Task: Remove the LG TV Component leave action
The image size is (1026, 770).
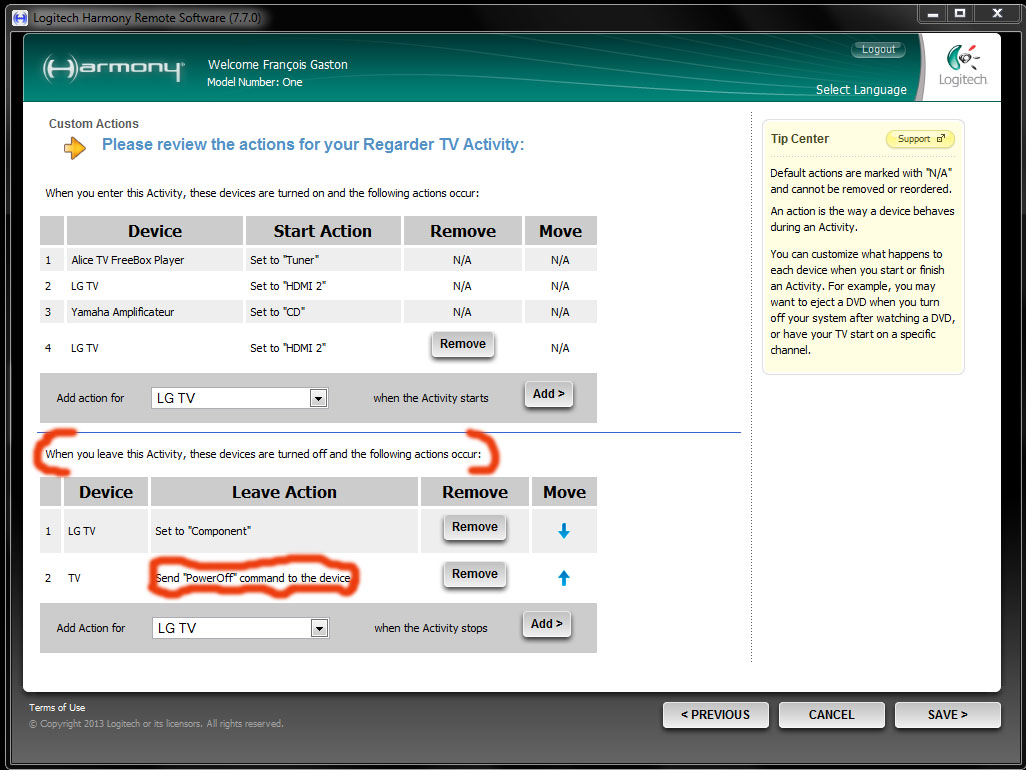Action: [x=474, y=527]
